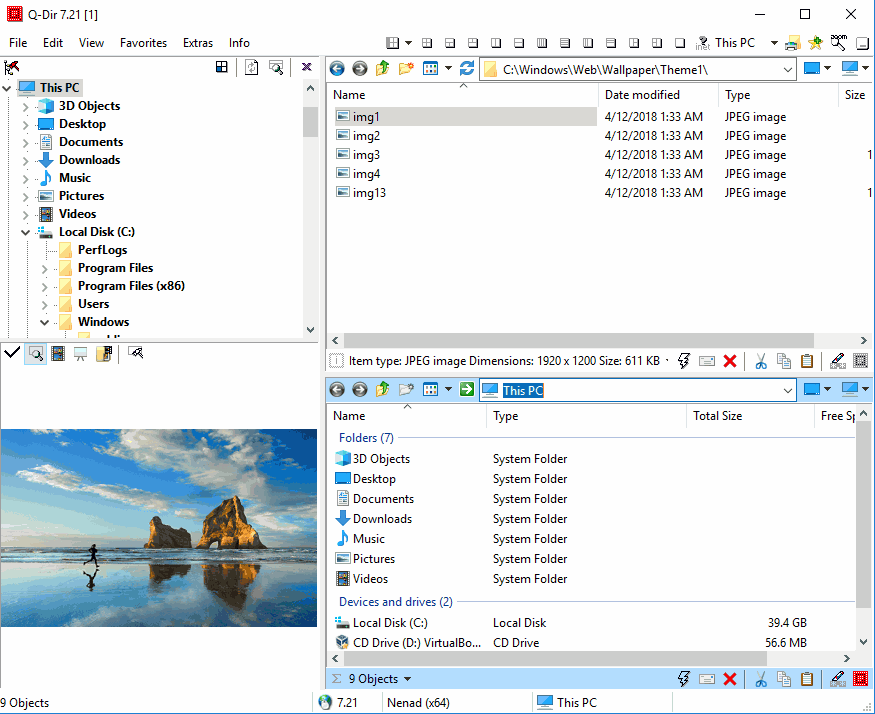875x714 pixels.
Task: Select the filmstrip preview mode icon
Action: 58,353
